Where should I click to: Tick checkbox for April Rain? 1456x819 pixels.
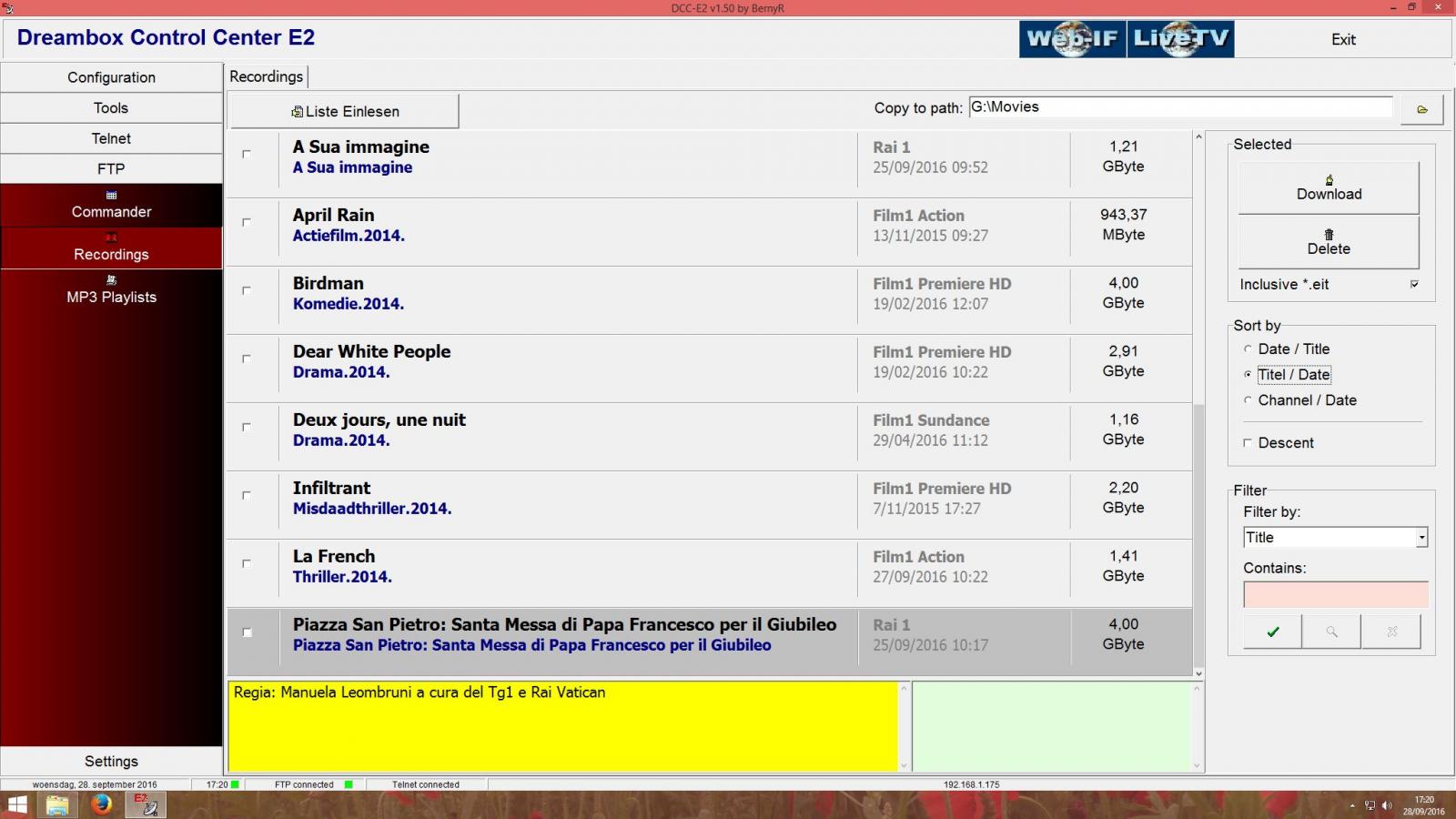[x=246, y=222]
